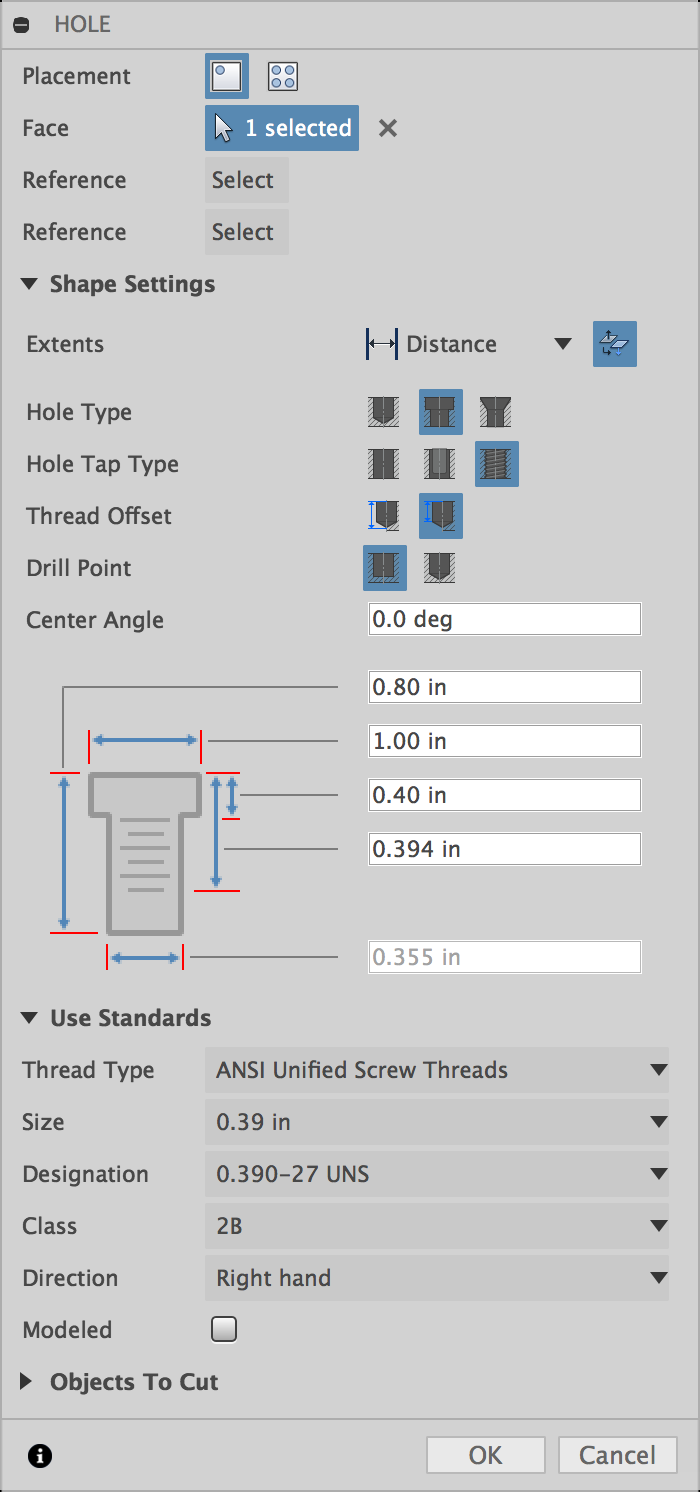Screen dimensions: 700x1492
Task: Open the Extents Distance dropdown
Action: click(x=562, y=344)
